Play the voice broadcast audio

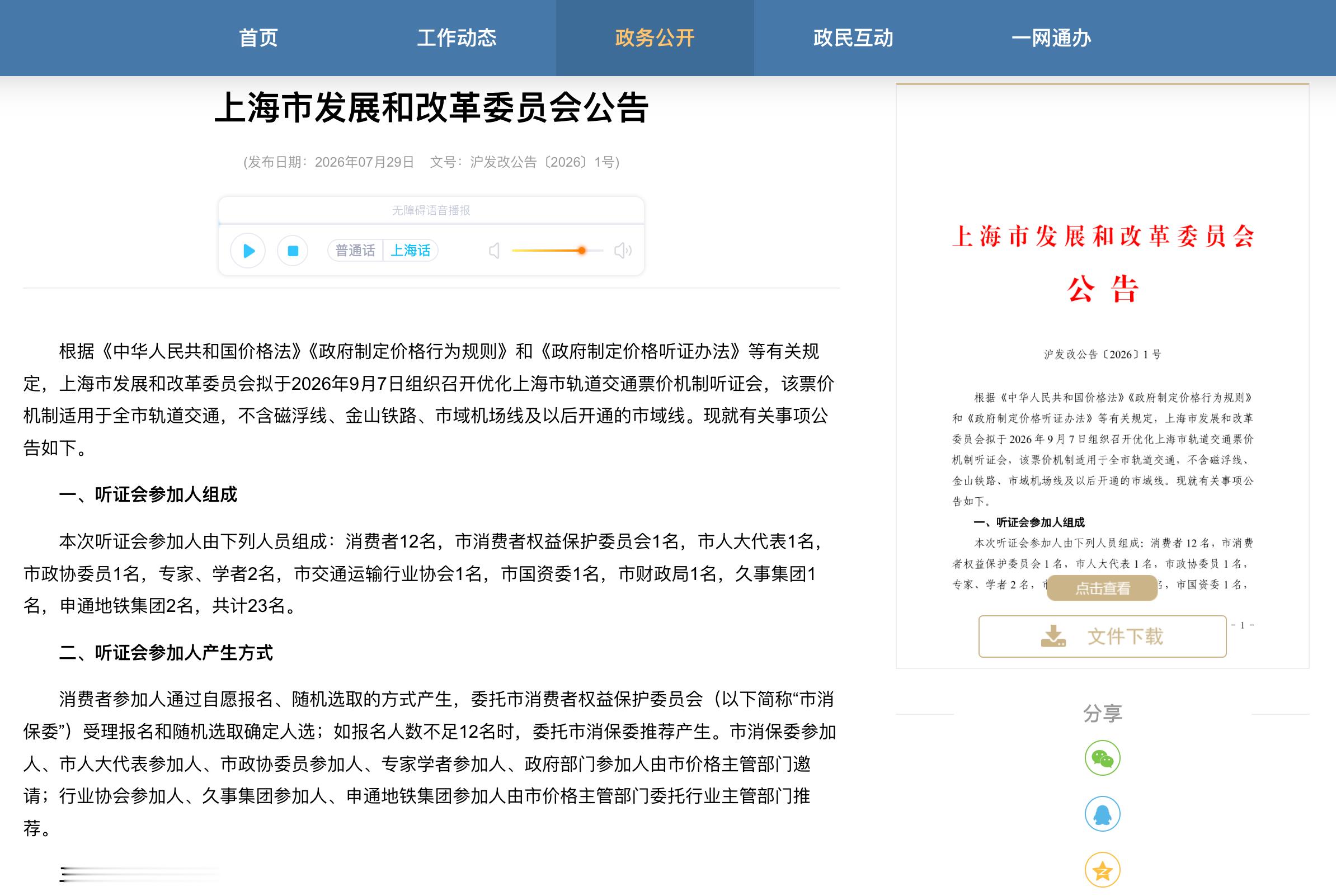pyautogui.click(x=248, y=251)
